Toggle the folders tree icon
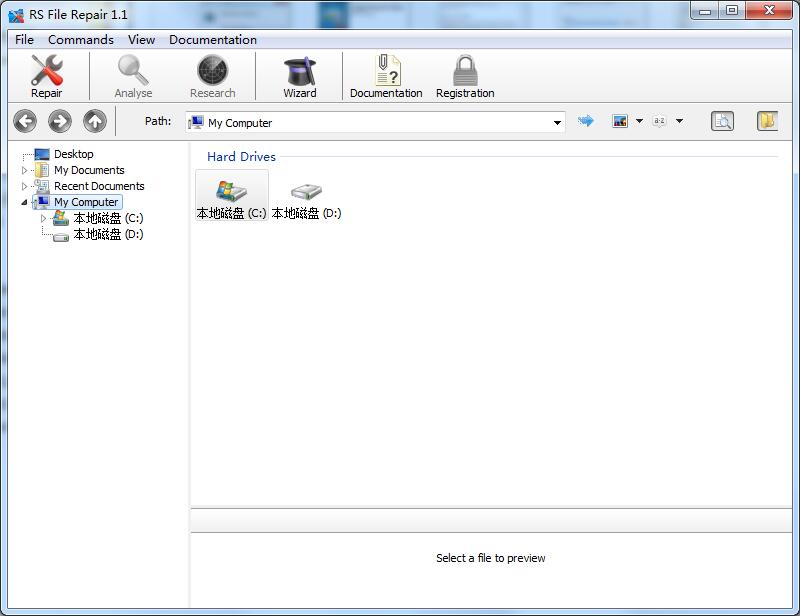 (x=767, y=121)
